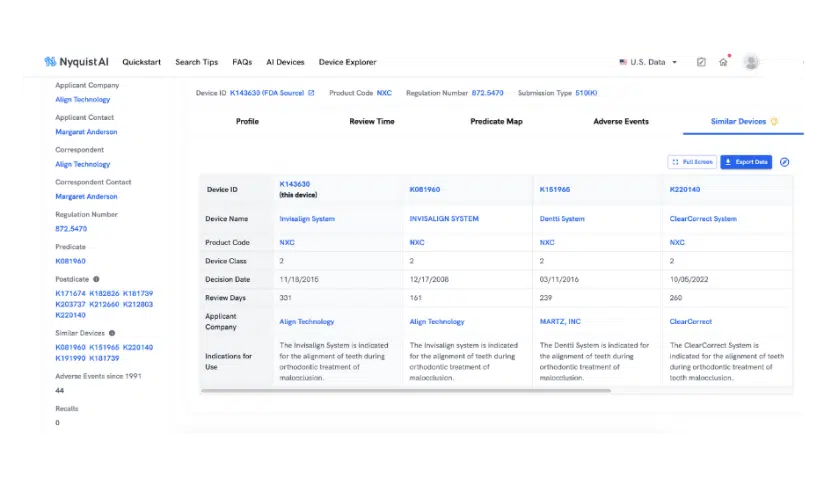
Task: Open Device Explorer in top navigation
Action: click(347, 62)
